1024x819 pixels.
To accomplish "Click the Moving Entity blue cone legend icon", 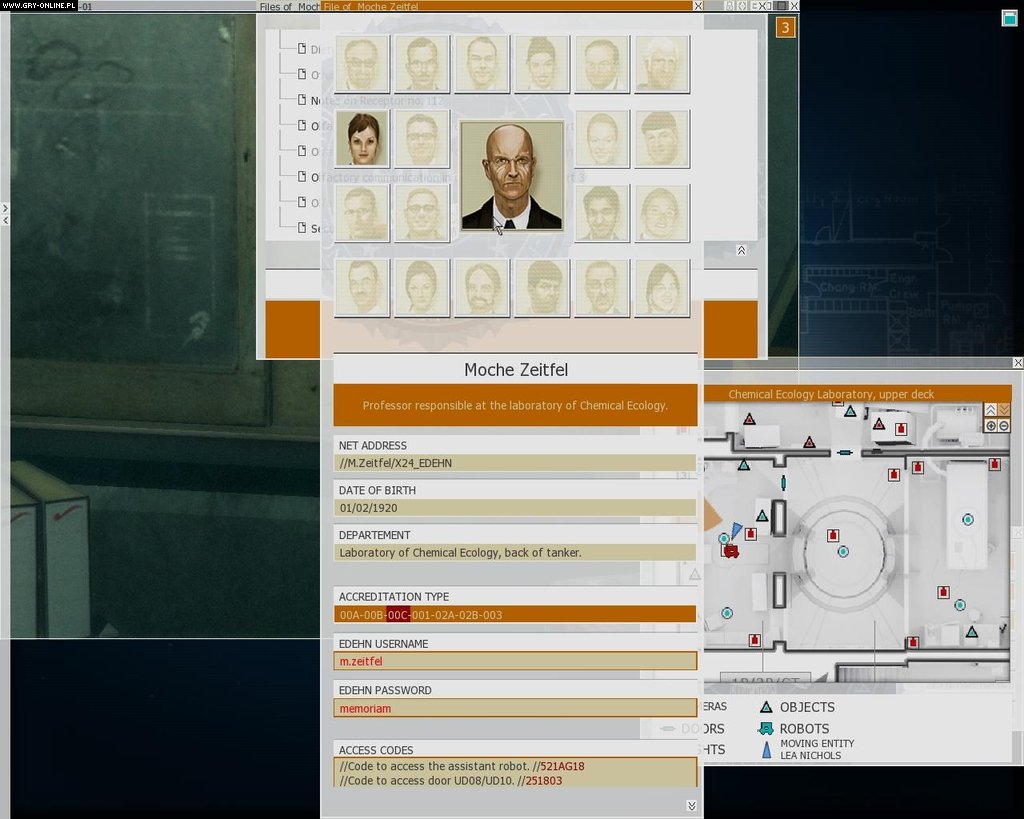I will (767, 750).
